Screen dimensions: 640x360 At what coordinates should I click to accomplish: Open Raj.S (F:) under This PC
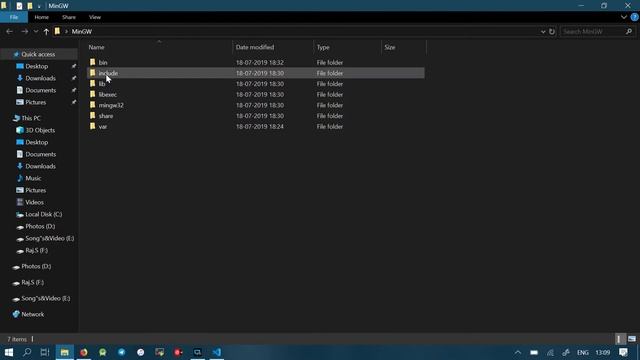(36, 250)
